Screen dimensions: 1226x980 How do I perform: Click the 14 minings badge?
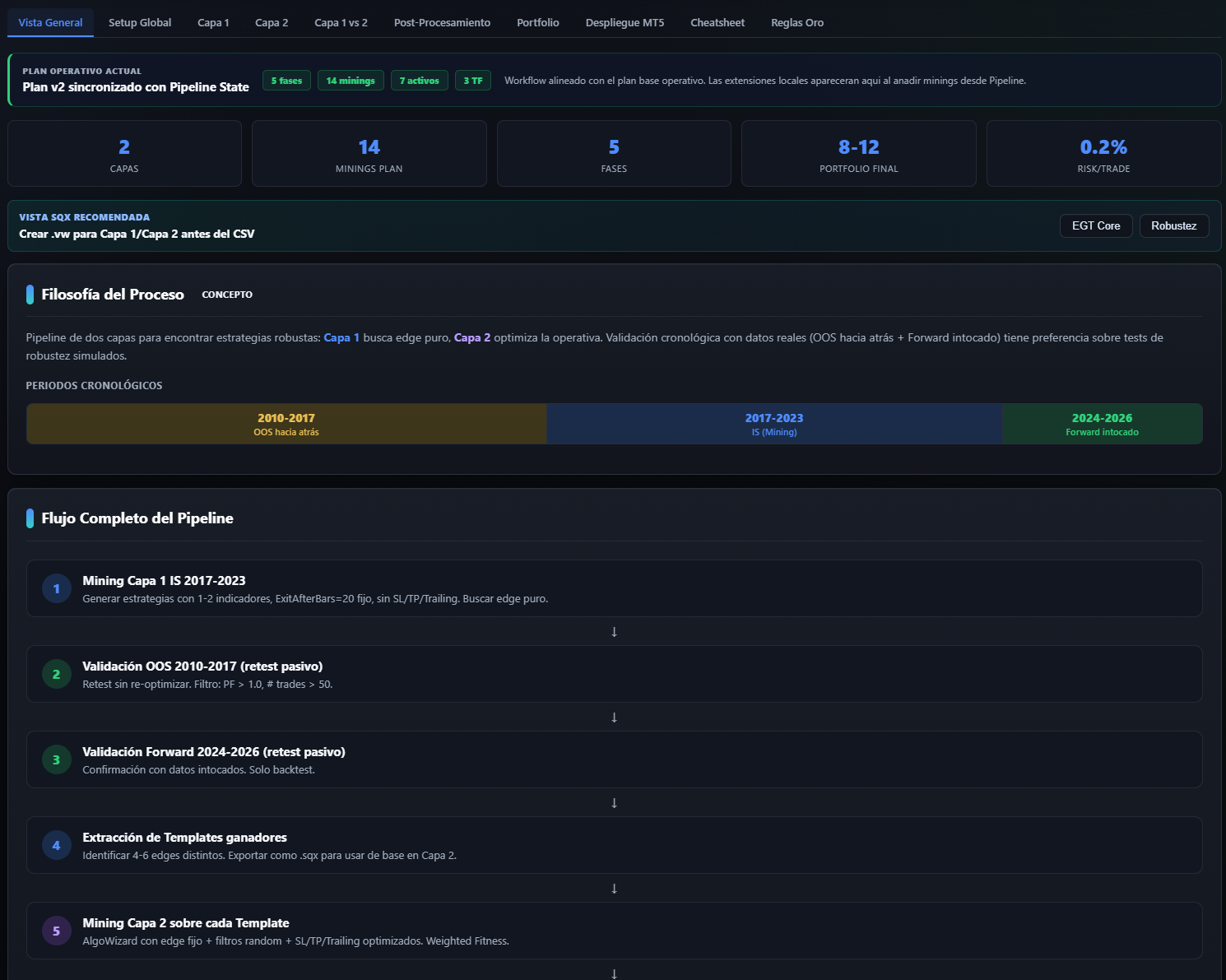coord(351,81)
